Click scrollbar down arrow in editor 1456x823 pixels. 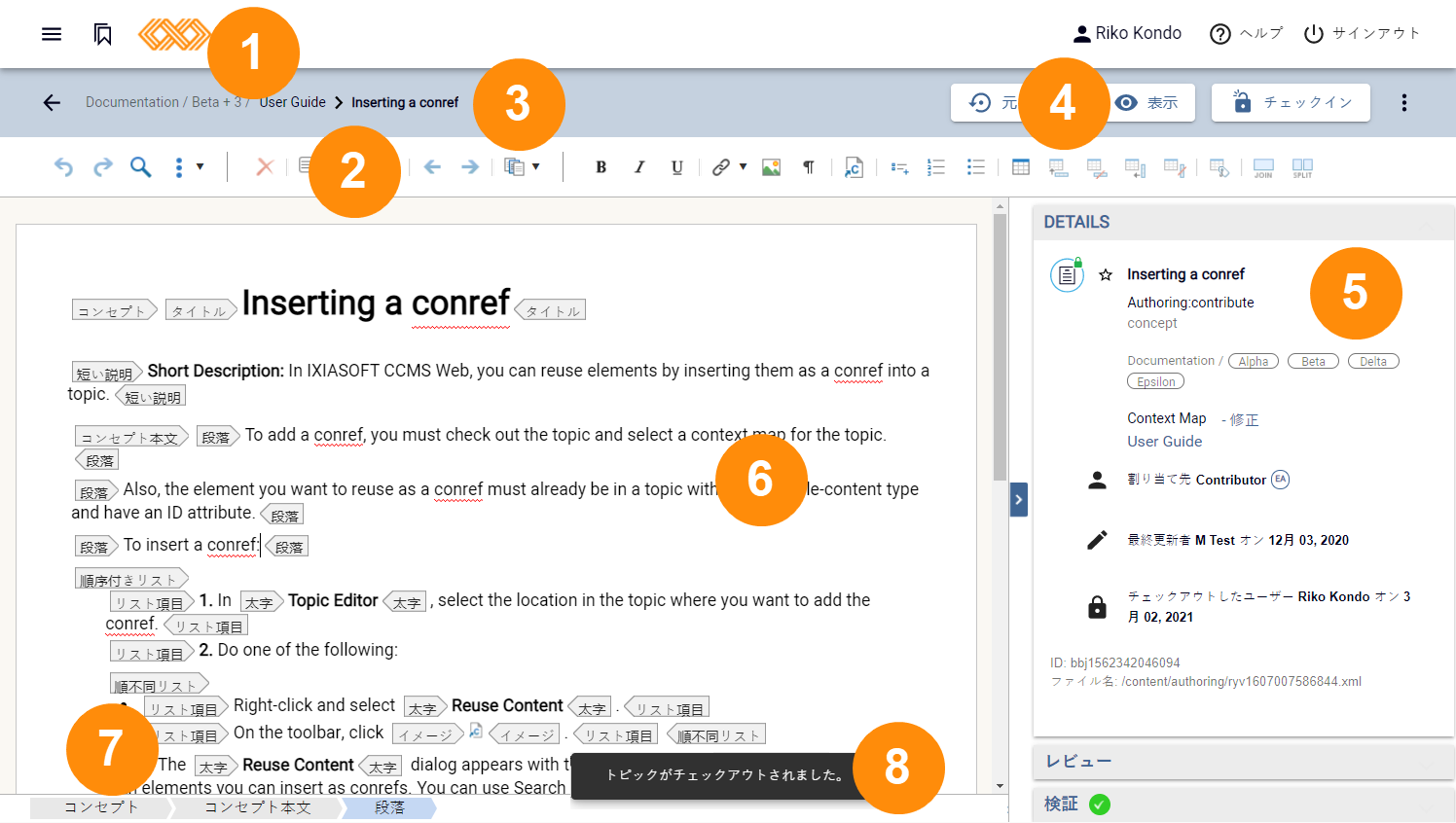pos(1000,786)
